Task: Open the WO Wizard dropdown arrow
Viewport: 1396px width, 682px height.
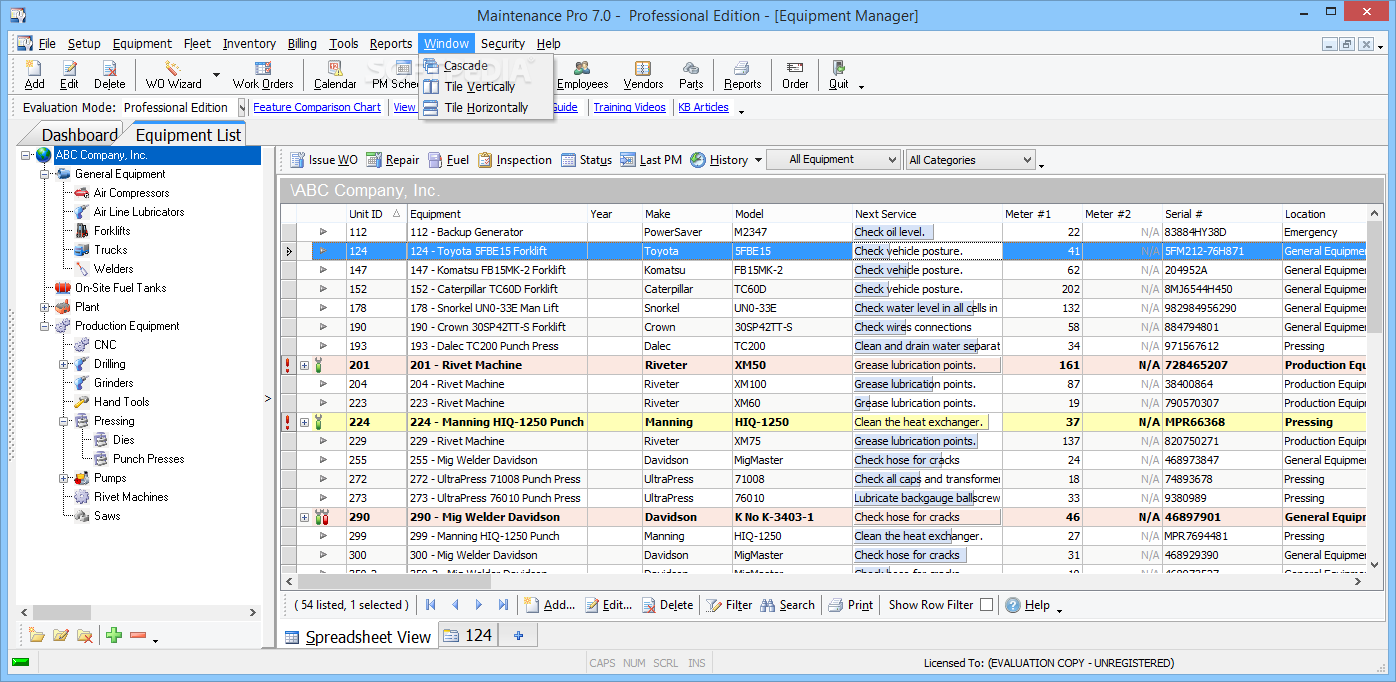Action: coord(216,75)
